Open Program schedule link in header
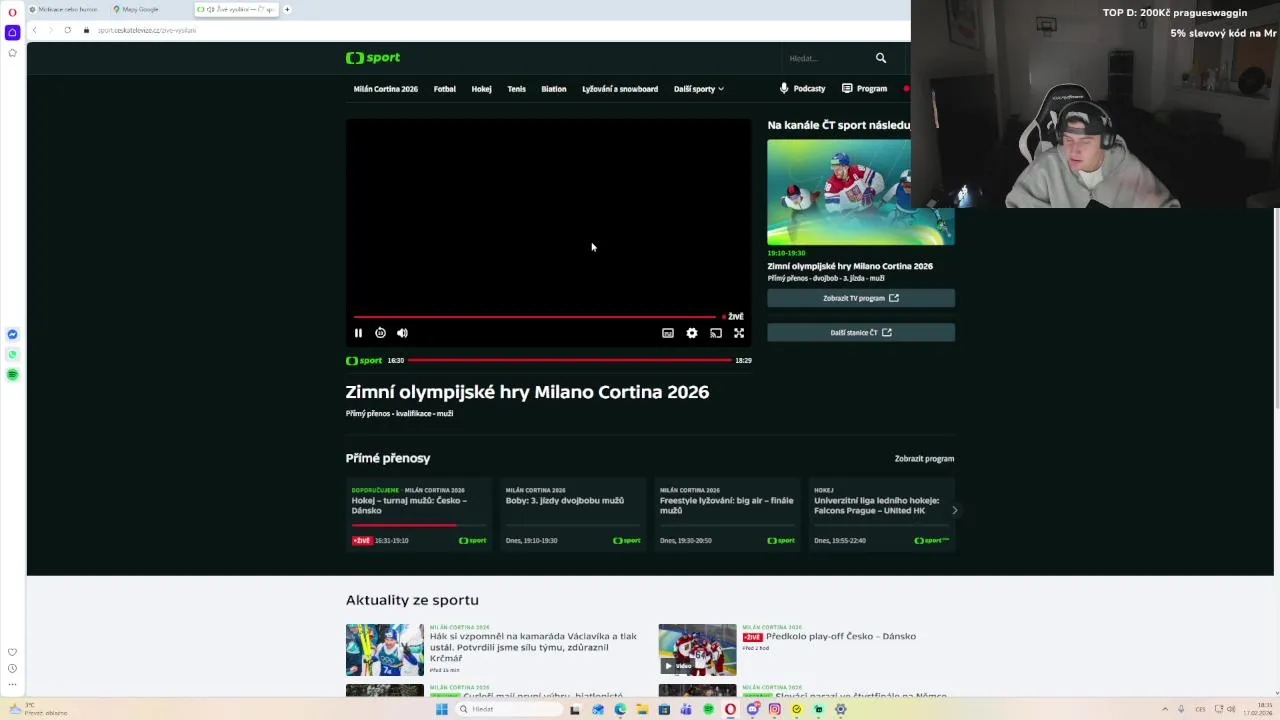 [865, 89]
